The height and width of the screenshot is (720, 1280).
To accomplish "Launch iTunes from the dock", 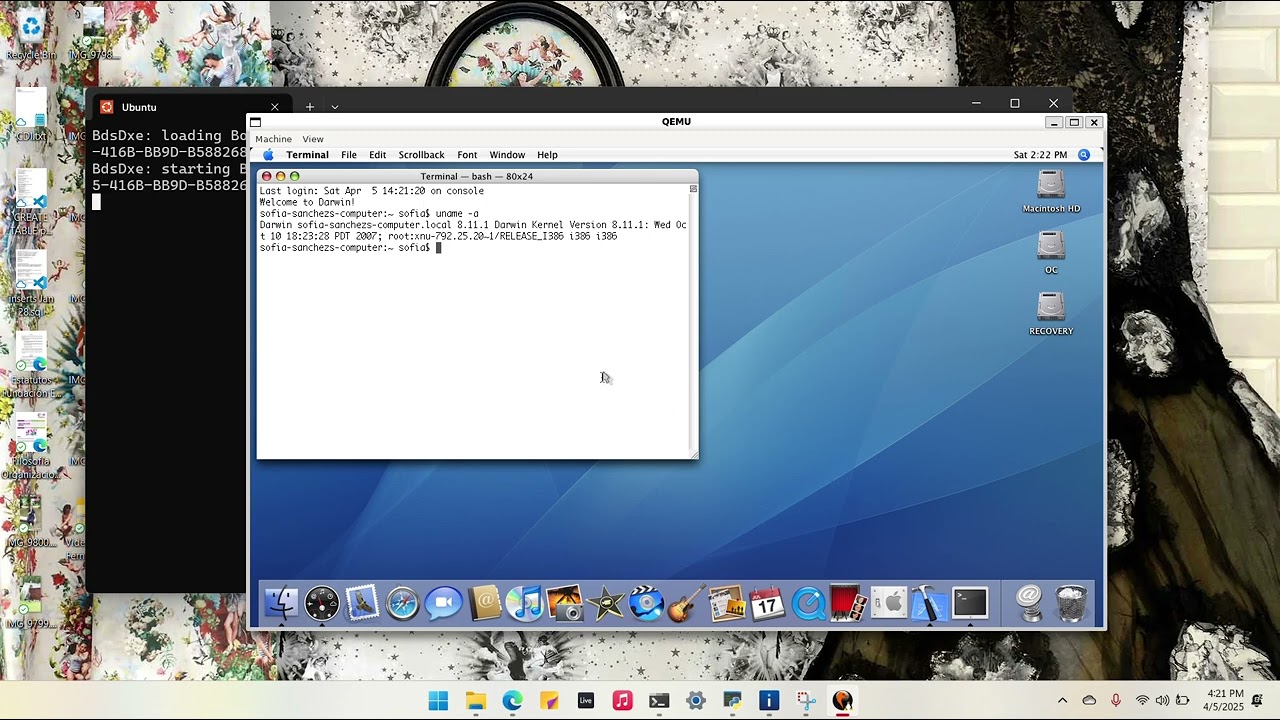I will coord(524,603).
